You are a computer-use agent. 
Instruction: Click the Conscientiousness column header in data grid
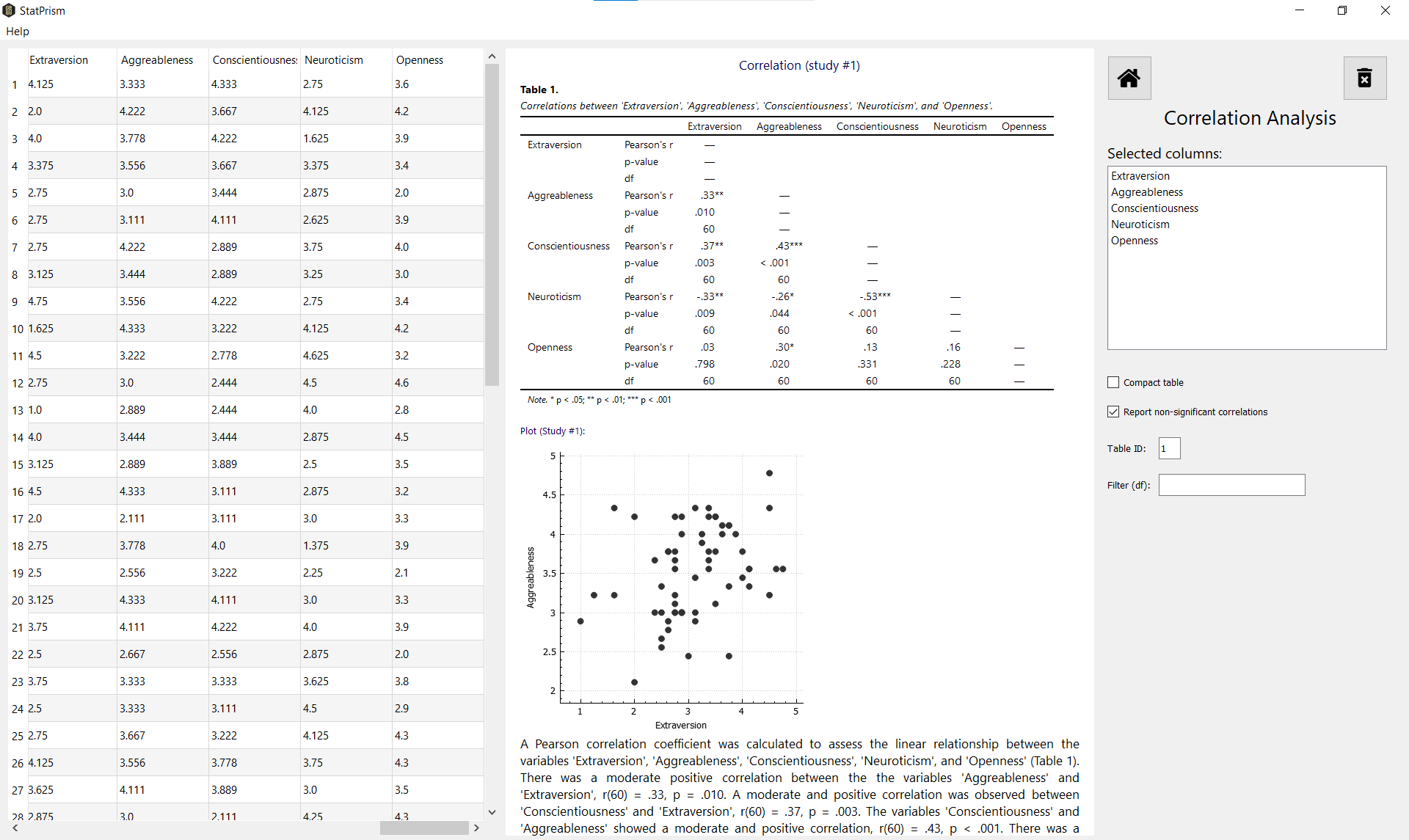click(255, 60)
